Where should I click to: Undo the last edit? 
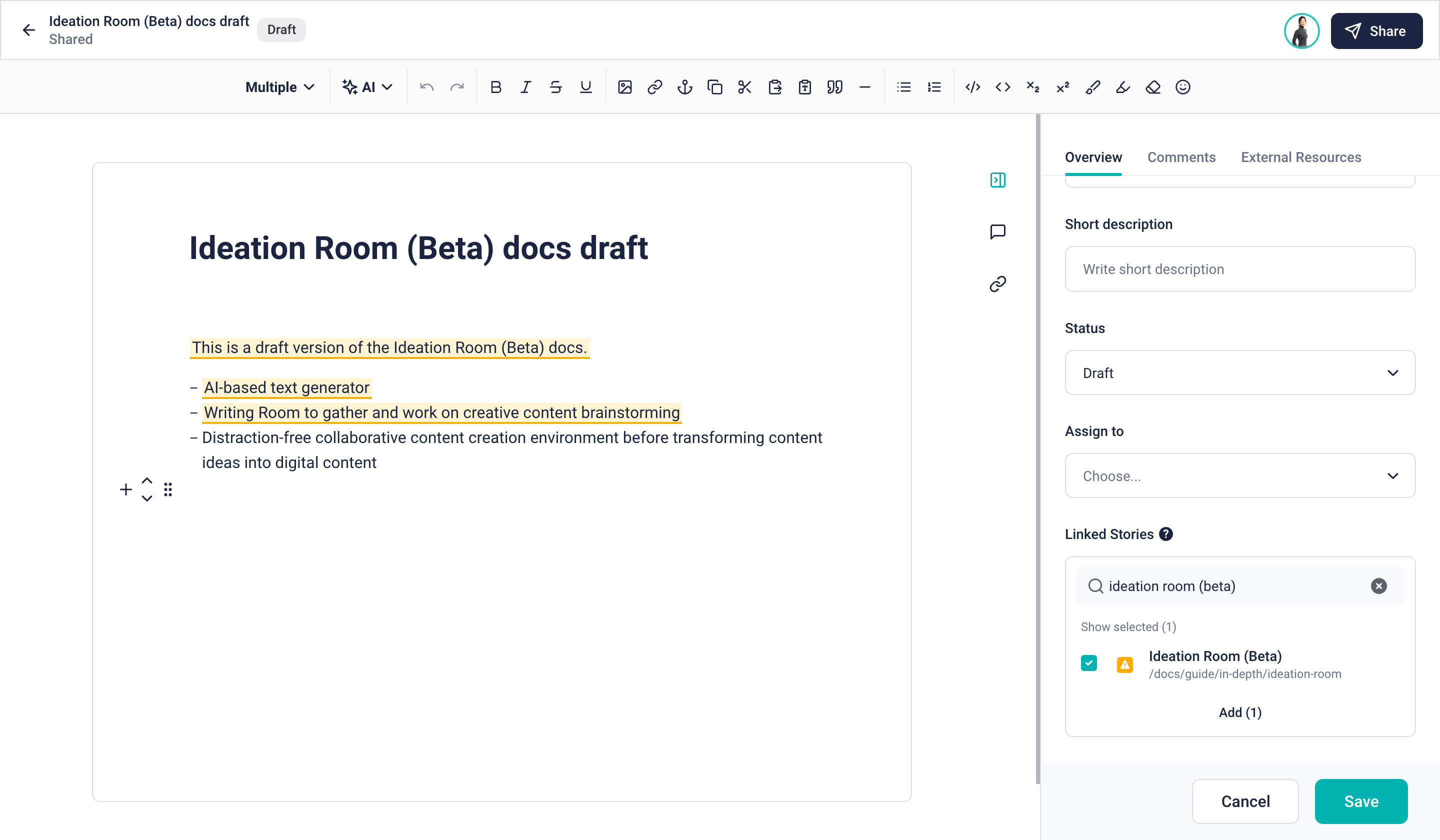(427, 87)
